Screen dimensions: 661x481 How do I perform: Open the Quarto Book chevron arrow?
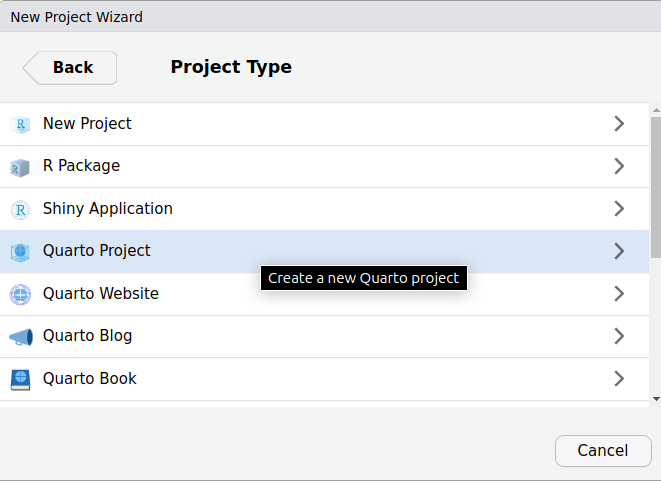point(619,379)
